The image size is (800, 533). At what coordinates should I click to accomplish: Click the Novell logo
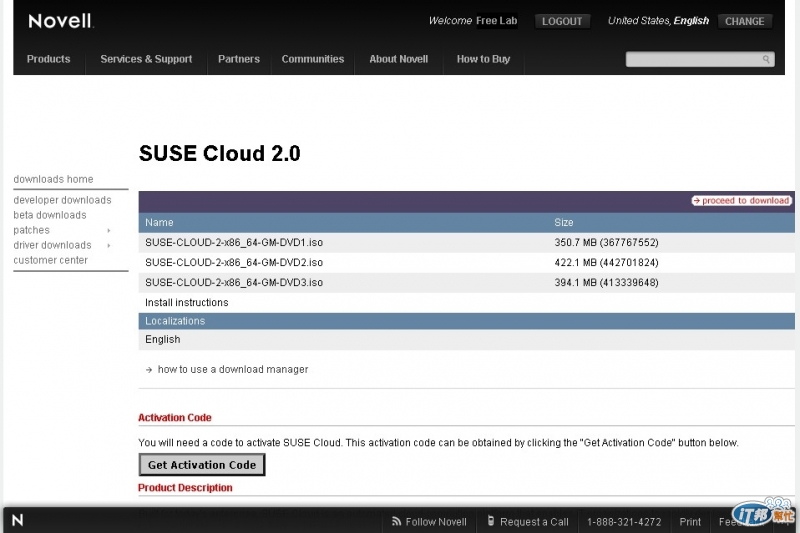coord(61,21)
